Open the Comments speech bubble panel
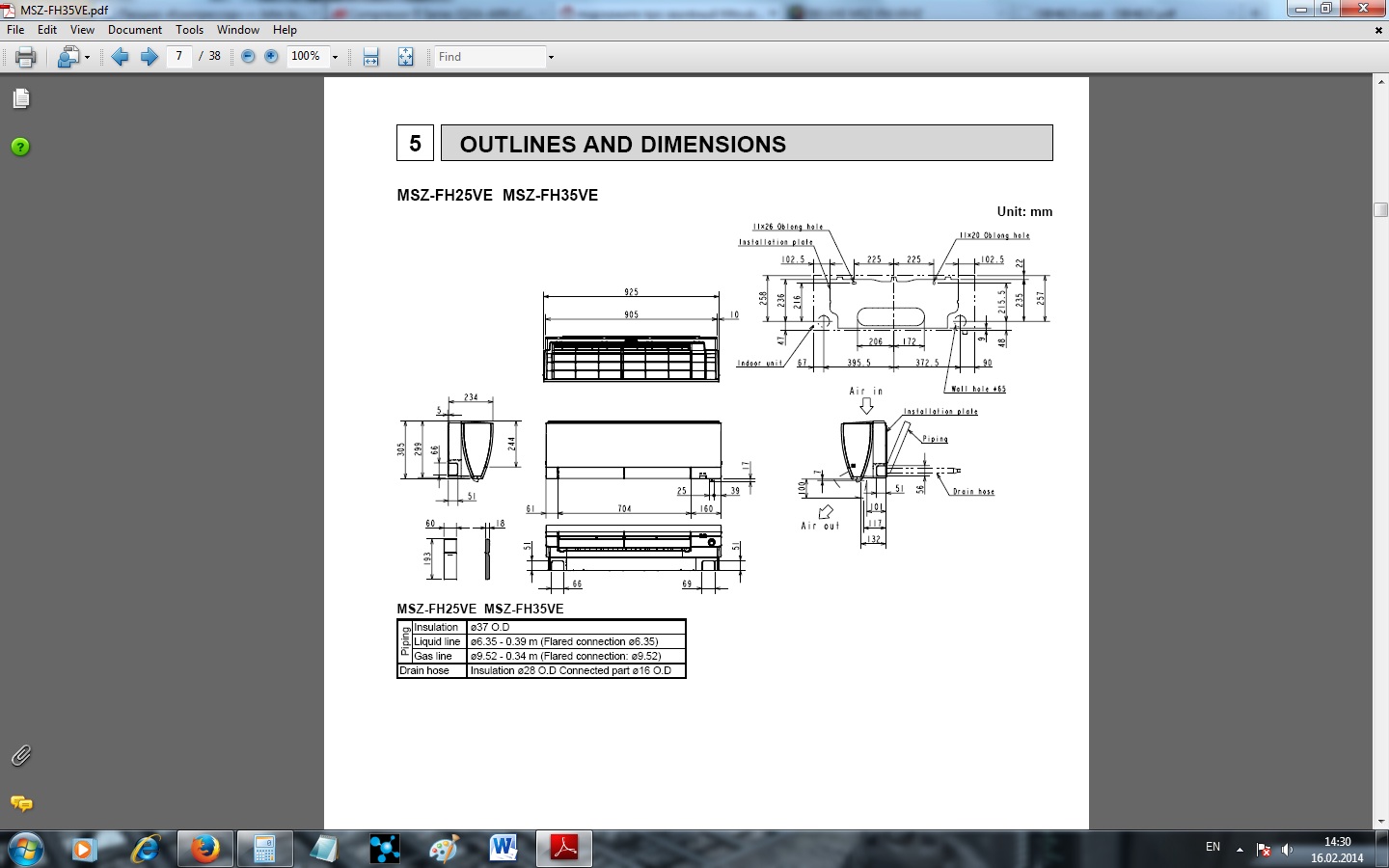Screen dimensions: 1389x868 [x=21, y=803]
